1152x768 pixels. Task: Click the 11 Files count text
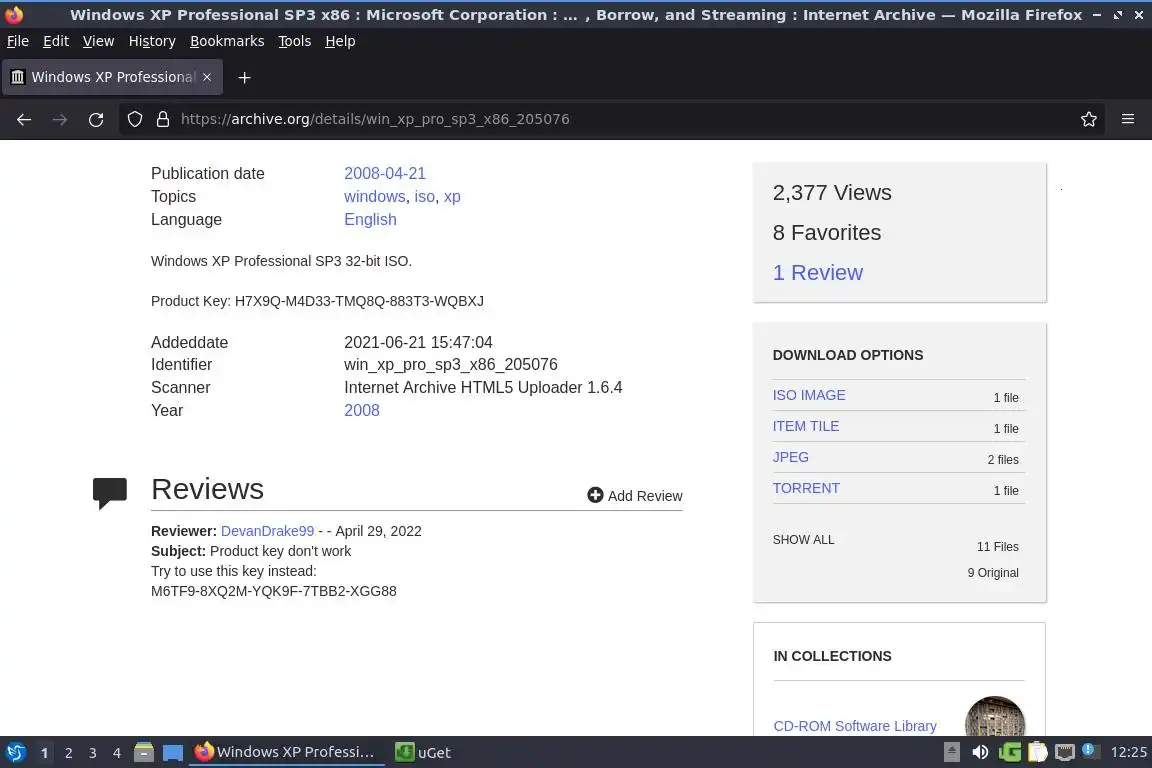point(998,546)
